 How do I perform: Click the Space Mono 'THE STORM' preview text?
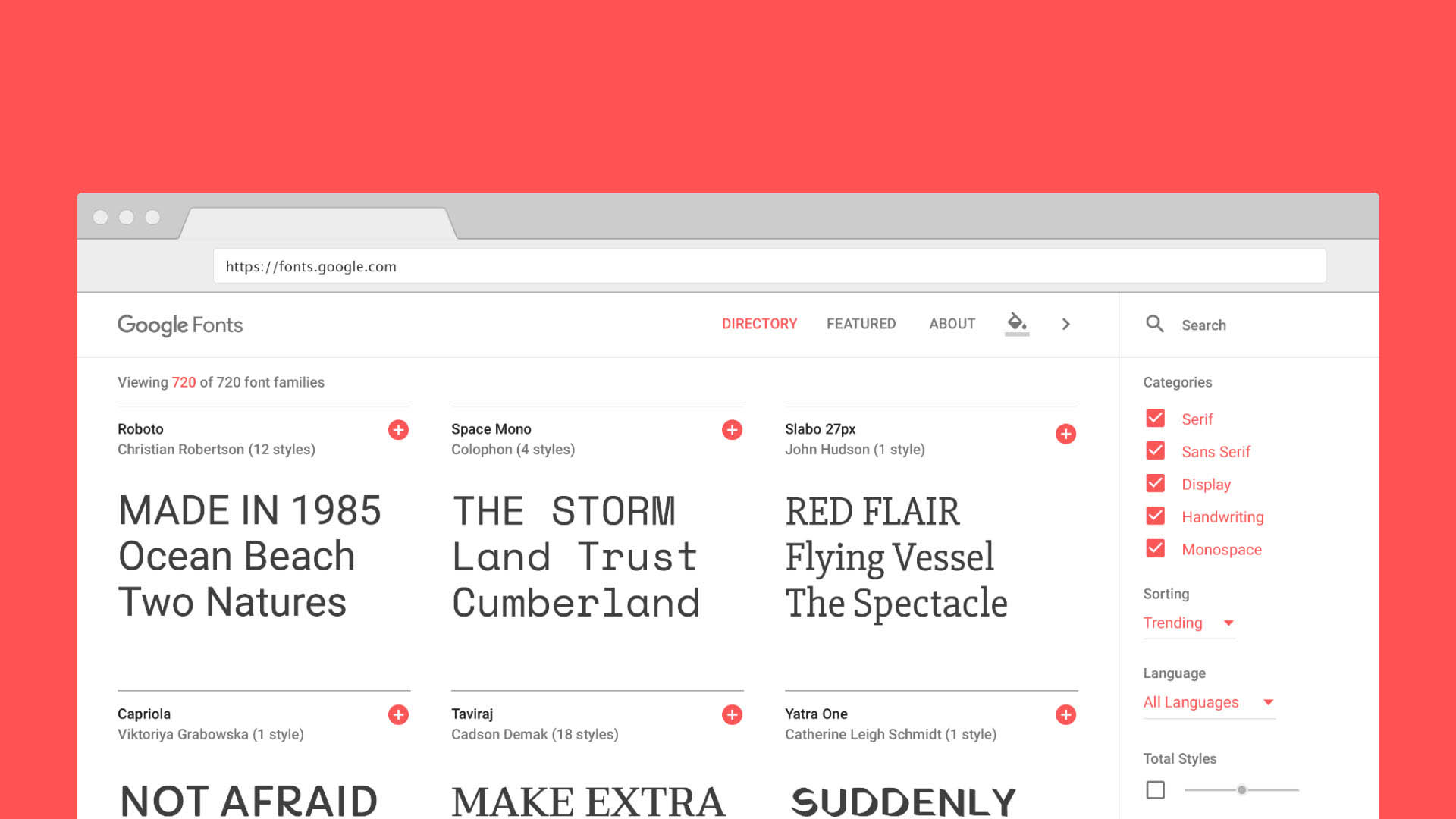(x=563, y=511)
